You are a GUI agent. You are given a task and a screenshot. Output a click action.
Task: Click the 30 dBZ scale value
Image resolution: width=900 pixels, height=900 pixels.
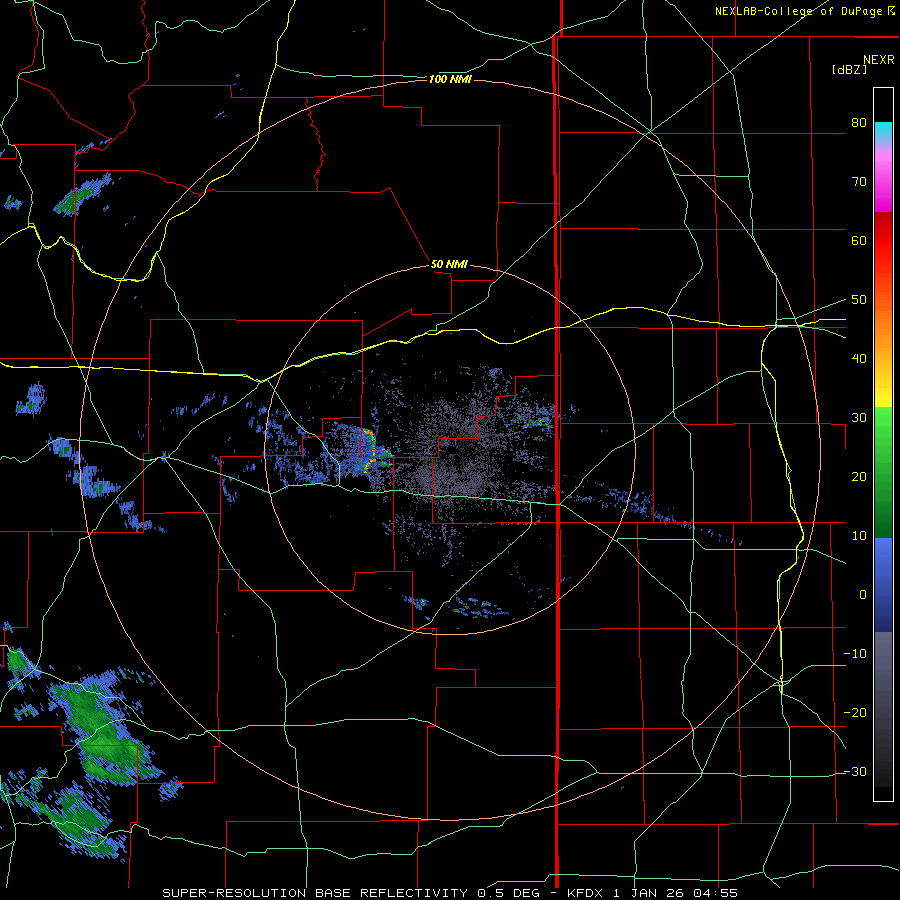[x=859, y=418]
